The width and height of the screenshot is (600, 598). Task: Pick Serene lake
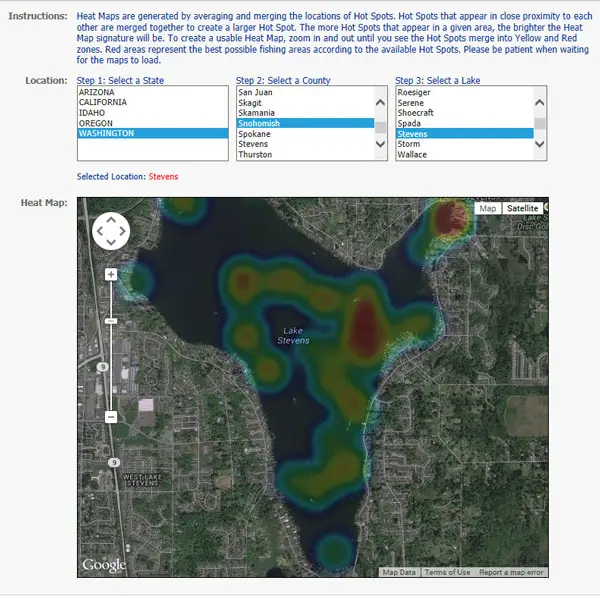(x=465, y=103)
